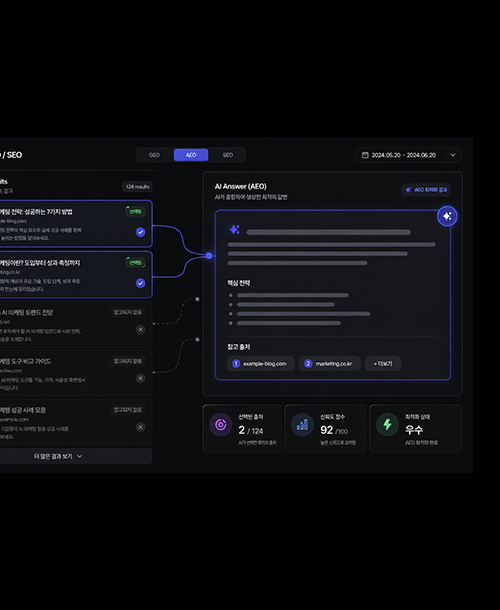The height and width of the screenshot is (610, 500).
Task: Open the marketing.co.kr source chip
Action: (330, 364)
